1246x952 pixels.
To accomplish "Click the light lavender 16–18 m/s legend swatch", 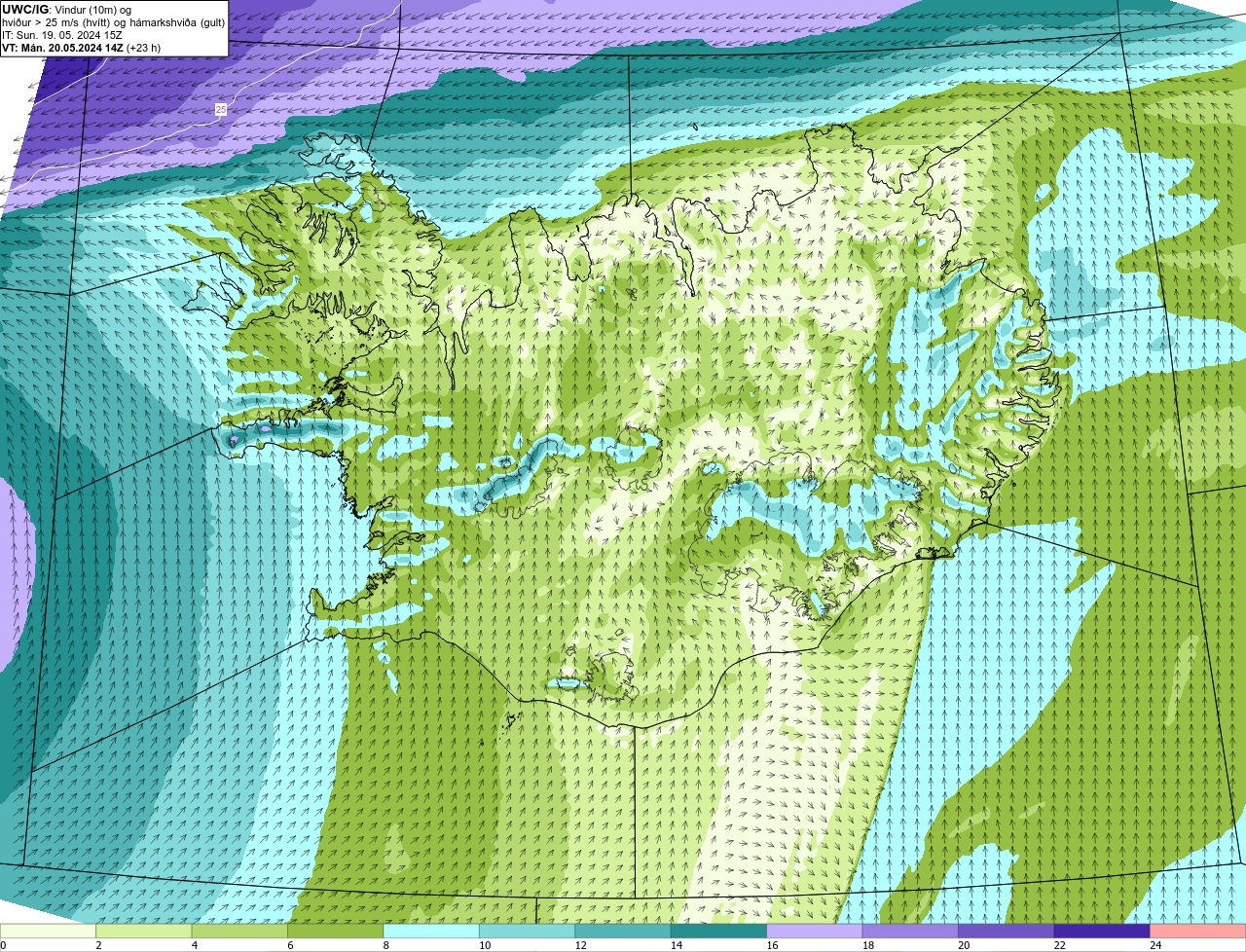I will (x=815, y=932).
